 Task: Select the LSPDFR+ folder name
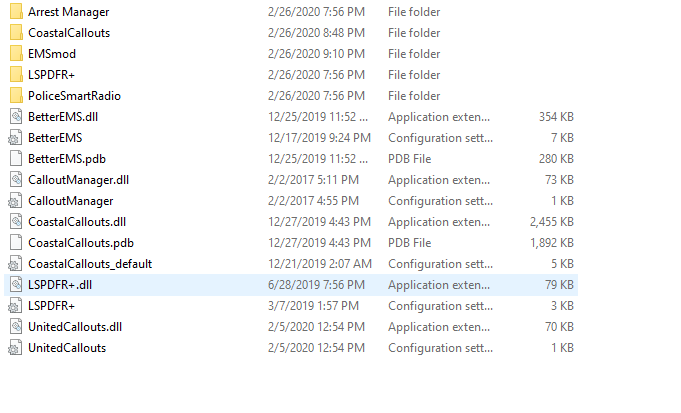(52, 75)
